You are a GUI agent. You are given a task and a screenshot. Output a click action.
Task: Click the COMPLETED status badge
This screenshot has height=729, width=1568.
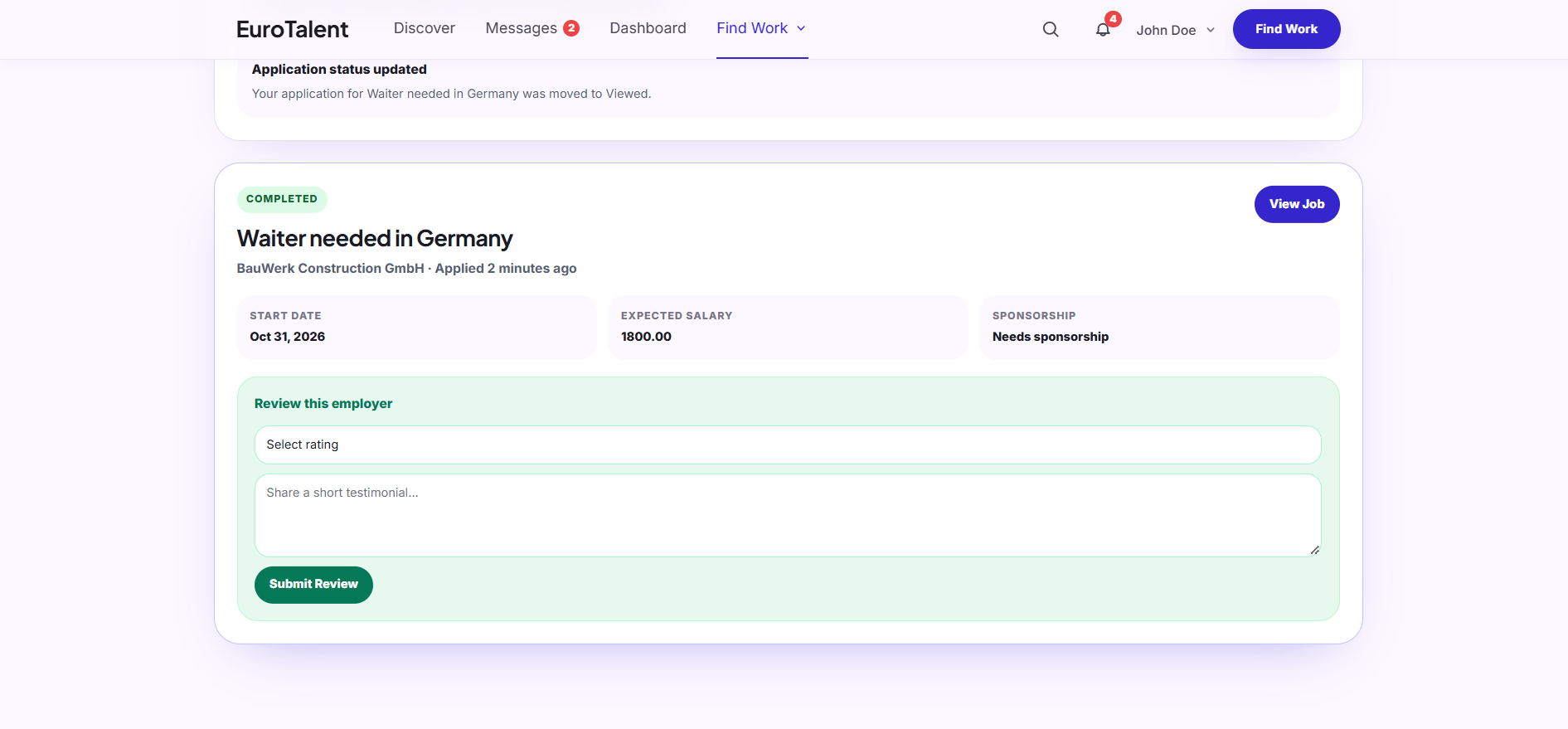[x=282, y=199]
